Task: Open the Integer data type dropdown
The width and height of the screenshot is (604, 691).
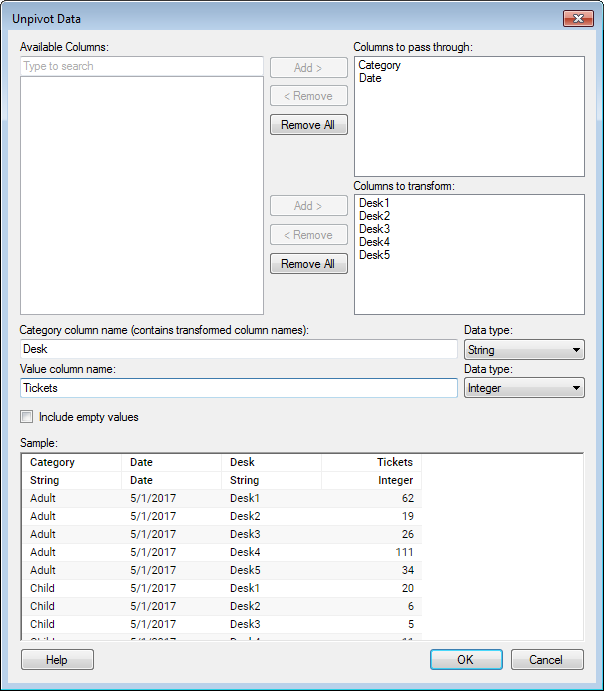Action: (x=524, y=388)
